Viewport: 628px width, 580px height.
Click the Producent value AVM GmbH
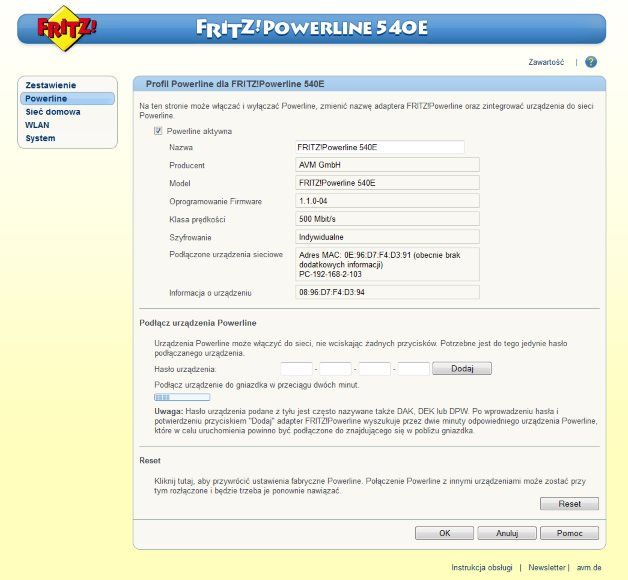(x=387, y=165)
